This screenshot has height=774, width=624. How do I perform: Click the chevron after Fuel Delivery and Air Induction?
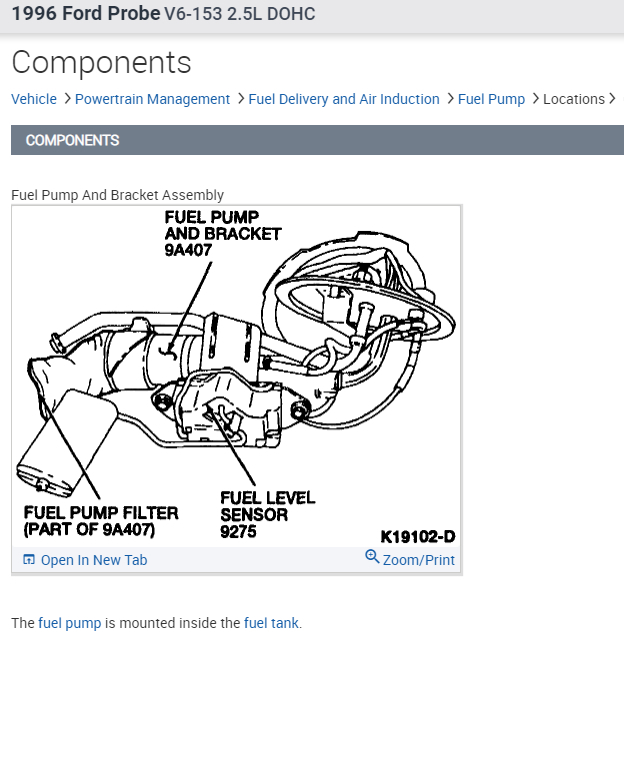450,99
